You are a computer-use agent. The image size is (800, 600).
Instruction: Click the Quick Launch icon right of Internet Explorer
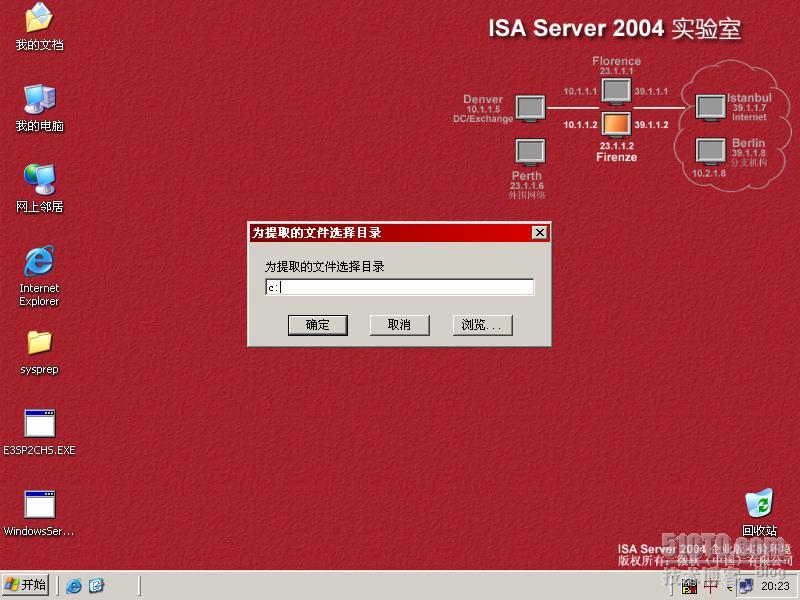point(96,586)
